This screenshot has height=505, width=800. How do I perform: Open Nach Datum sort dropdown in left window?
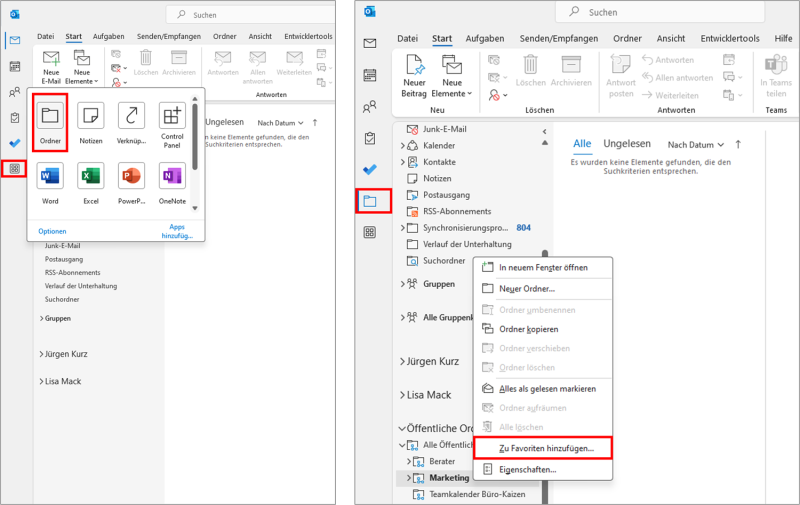(281, 123)
